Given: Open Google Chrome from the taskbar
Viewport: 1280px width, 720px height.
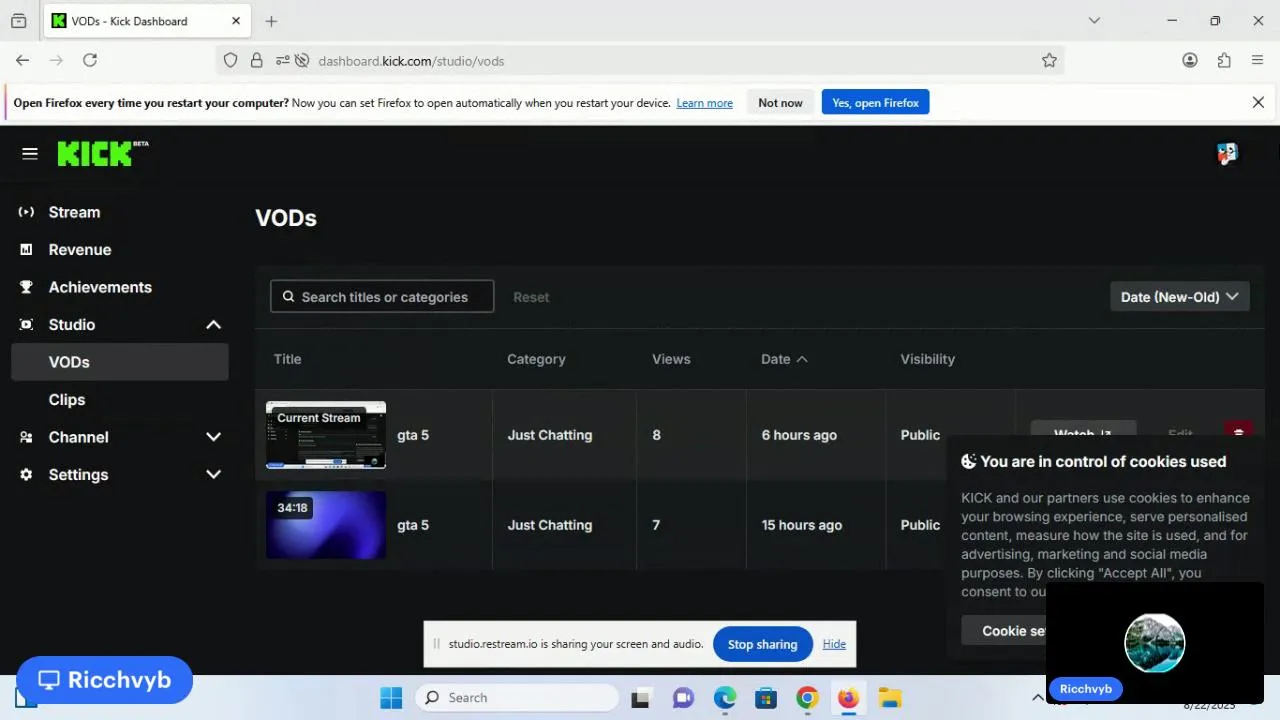Looking at the screenshot, I should coord(807,698).
